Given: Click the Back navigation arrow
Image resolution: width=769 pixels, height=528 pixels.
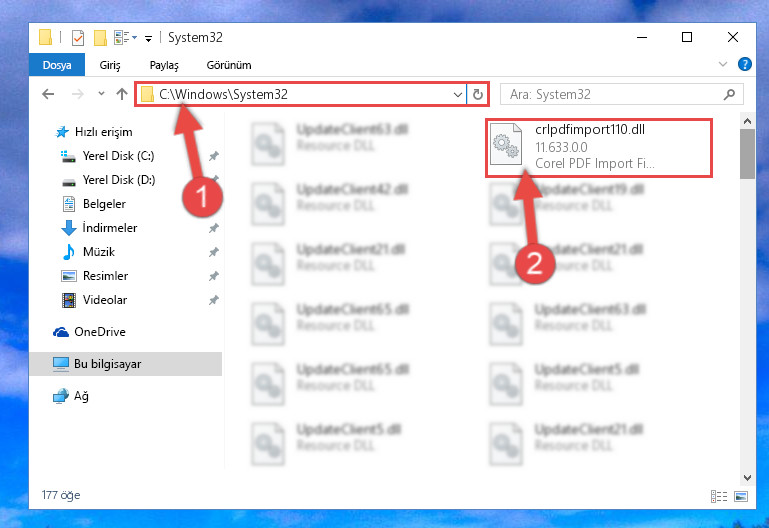Looking at the screenshot, I should point(48,94).
